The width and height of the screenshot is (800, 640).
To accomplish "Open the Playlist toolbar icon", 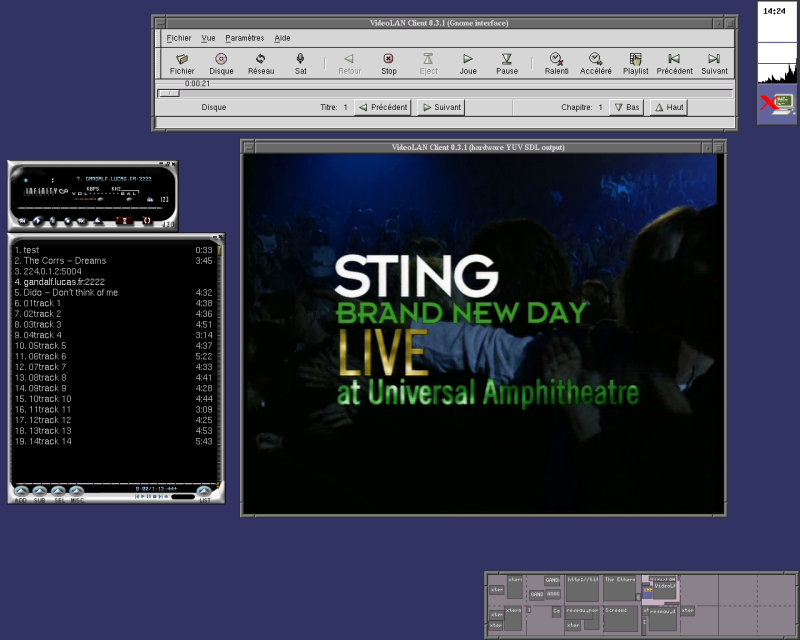I will tap(635, 64).
